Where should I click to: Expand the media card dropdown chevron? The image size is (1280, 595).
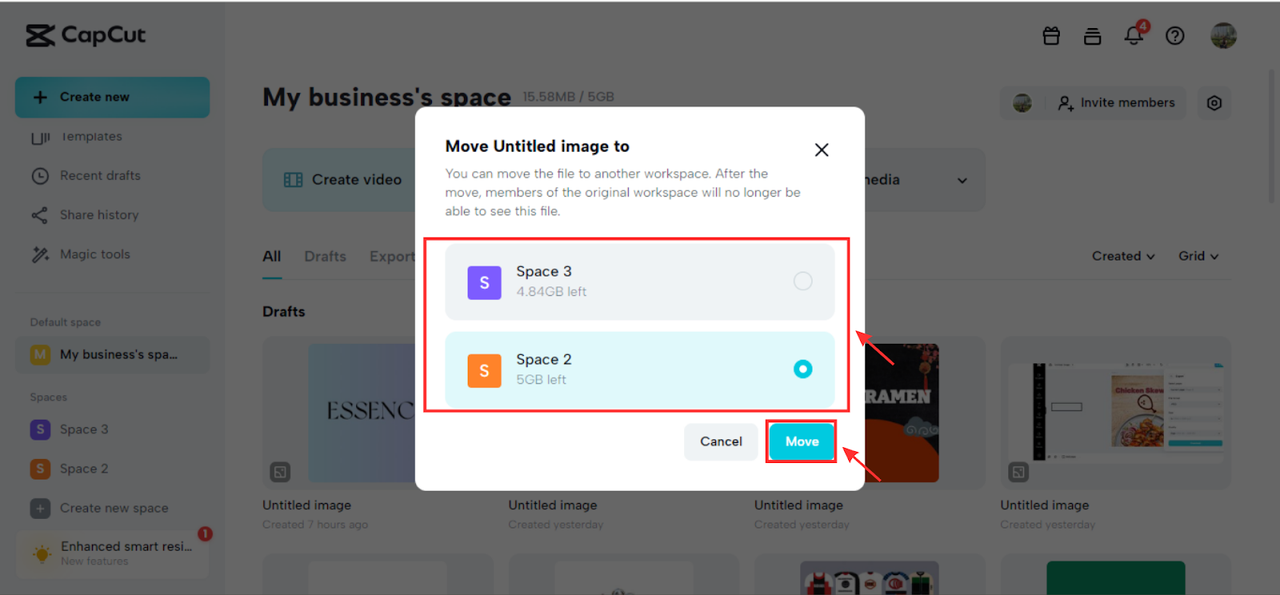(x=962, y=181)
